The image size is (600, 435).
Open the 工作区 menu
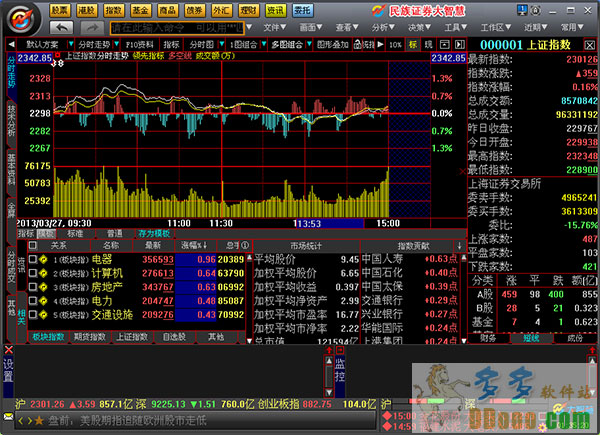pos(496,28)
